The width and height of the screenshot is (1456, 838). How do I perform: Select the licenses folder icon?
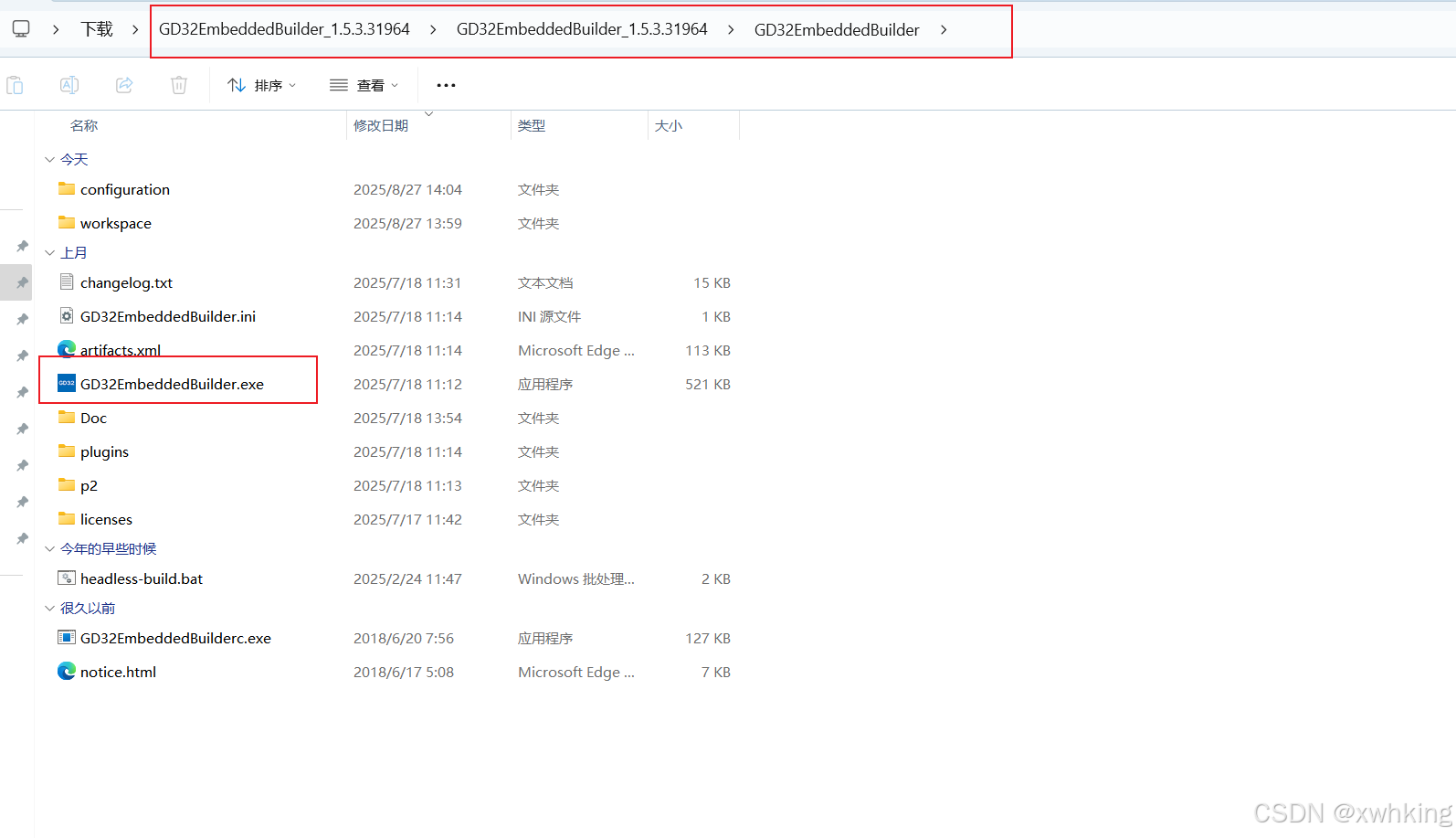pos(67,519)
